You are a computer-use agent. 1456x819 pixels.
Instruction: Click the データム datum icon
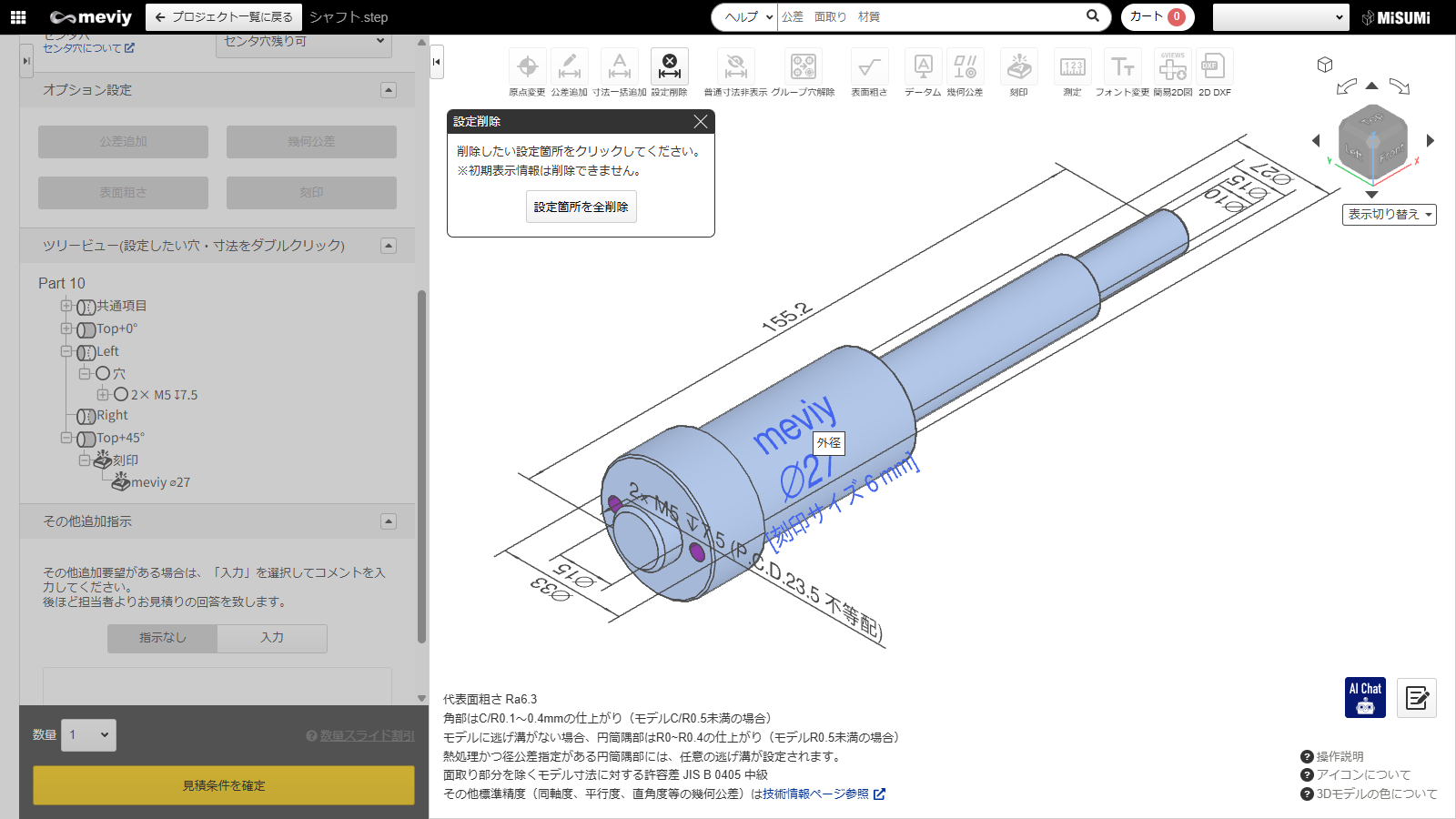[923, 67]
